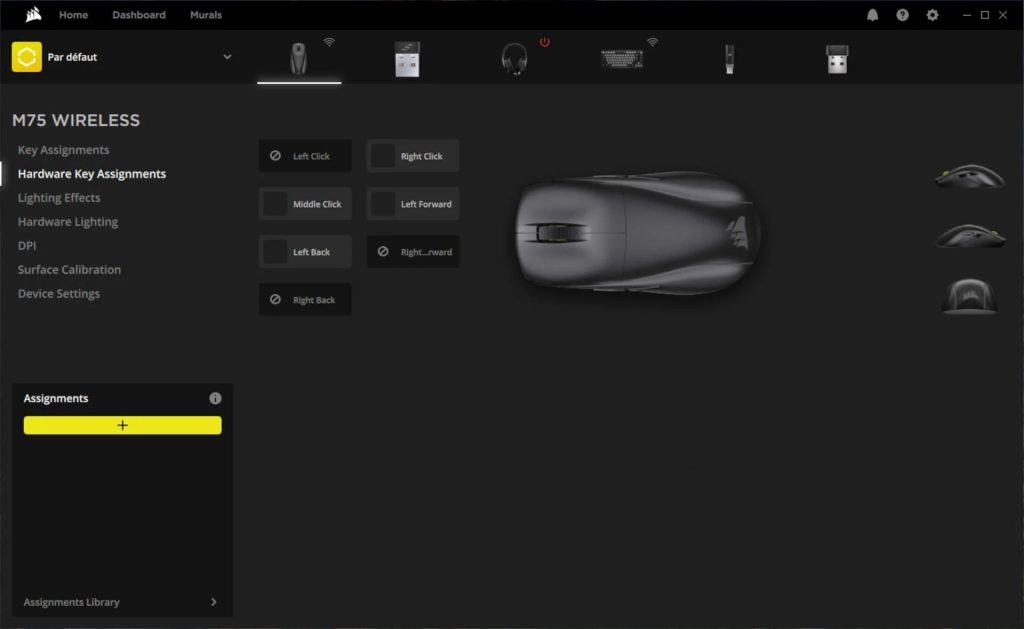
Task: Click the Corsair sails logo
Action: [x=33, y=15]
